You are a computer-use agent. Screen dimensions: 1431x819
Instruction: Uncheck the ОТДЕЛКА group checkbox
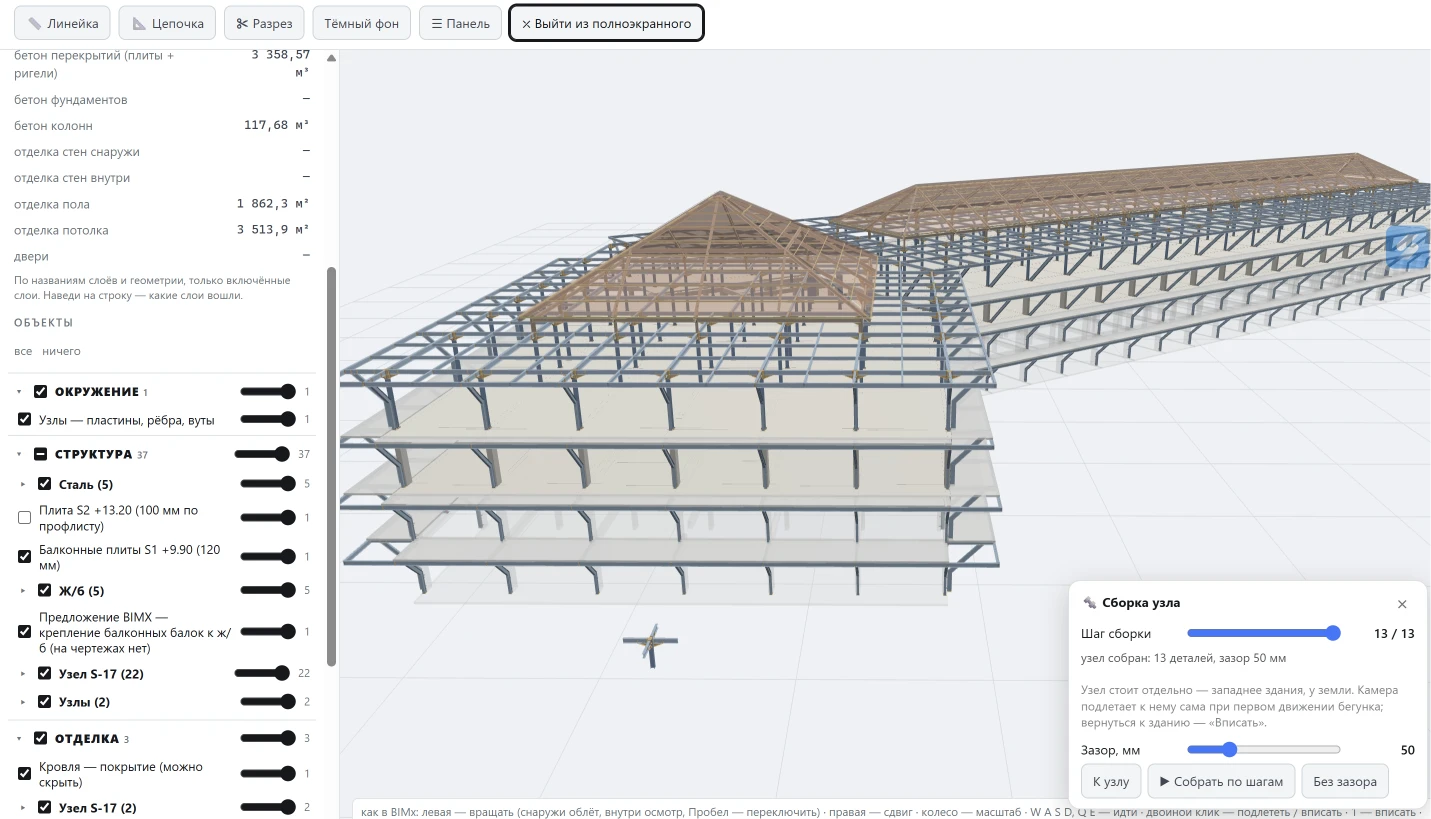click(x=41, y=738)
